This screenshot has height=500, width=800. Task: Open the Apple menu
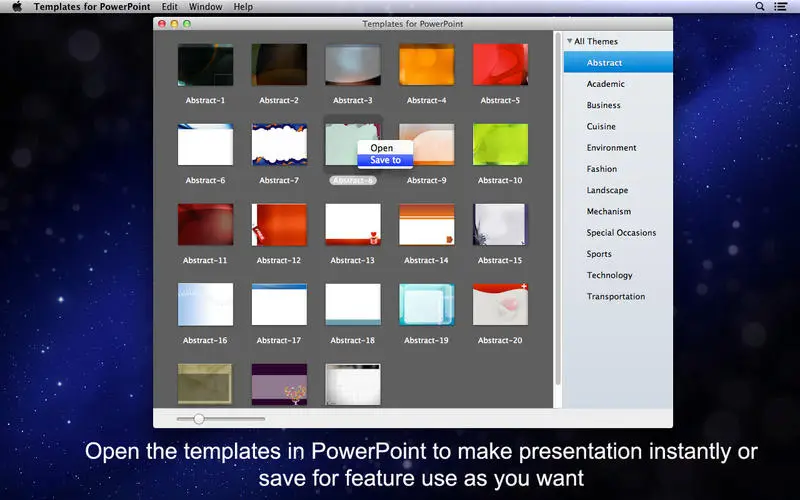pyautogui.click(x=17, y=7)
